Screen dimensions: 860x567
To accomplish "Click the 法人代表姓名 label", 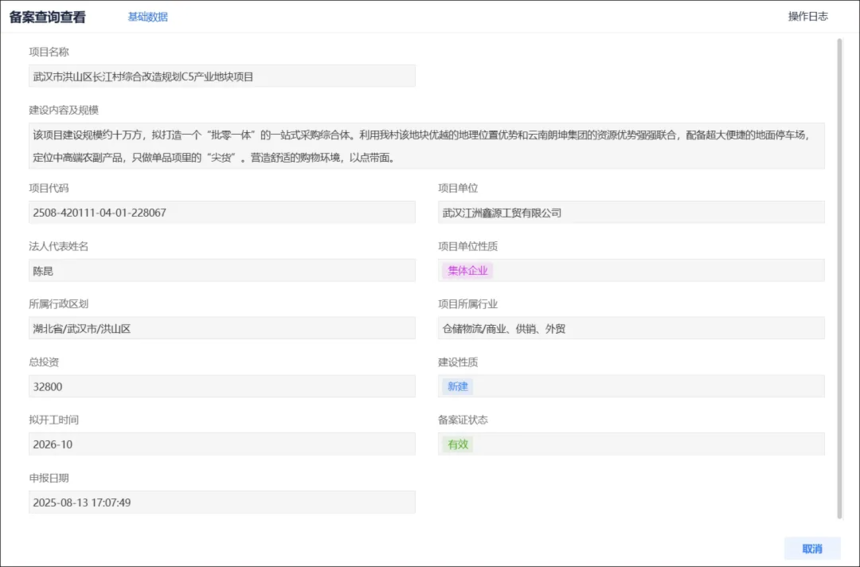I will [x=59, y=246].
